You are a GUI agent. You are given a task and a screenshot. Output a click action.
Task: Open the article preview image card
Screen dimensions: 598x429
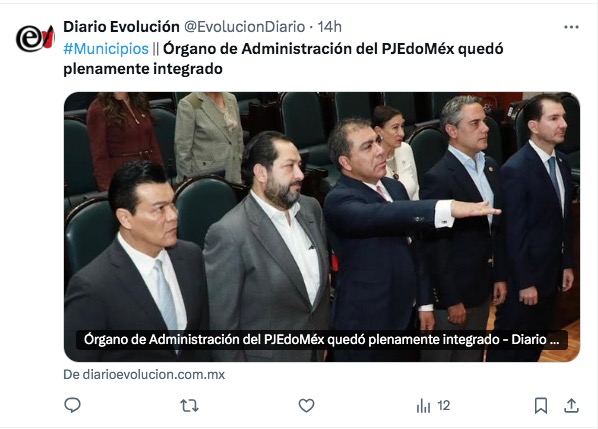322,227
